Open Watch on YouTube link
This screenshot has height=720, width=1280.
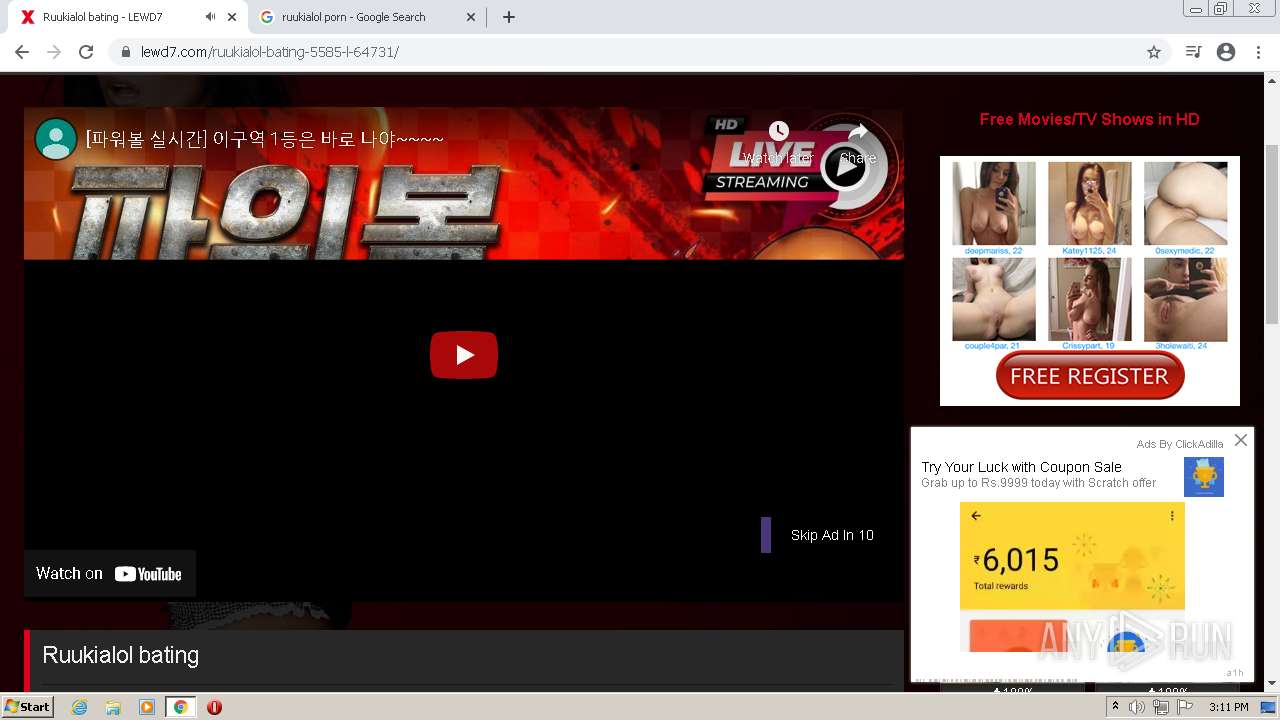[x=110, y=574]
